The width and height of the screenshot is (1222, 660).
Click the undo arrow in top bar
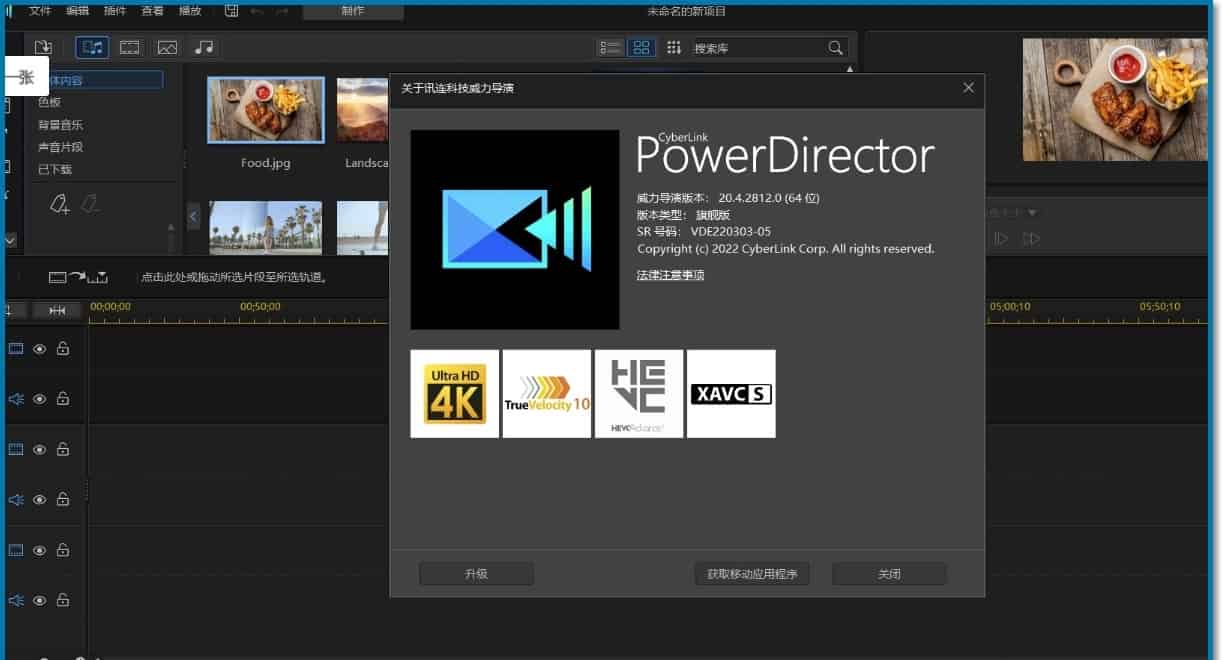click(x=257, y=11)
